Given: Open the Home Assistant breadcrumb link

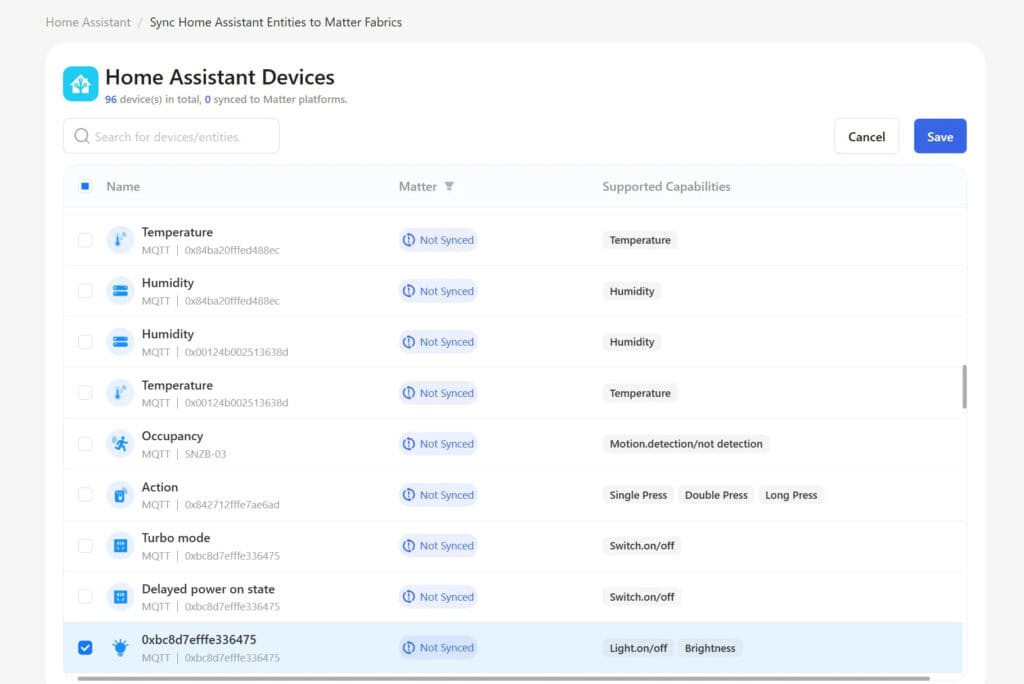Looking at the screenshot, I should tap(86, 21).
